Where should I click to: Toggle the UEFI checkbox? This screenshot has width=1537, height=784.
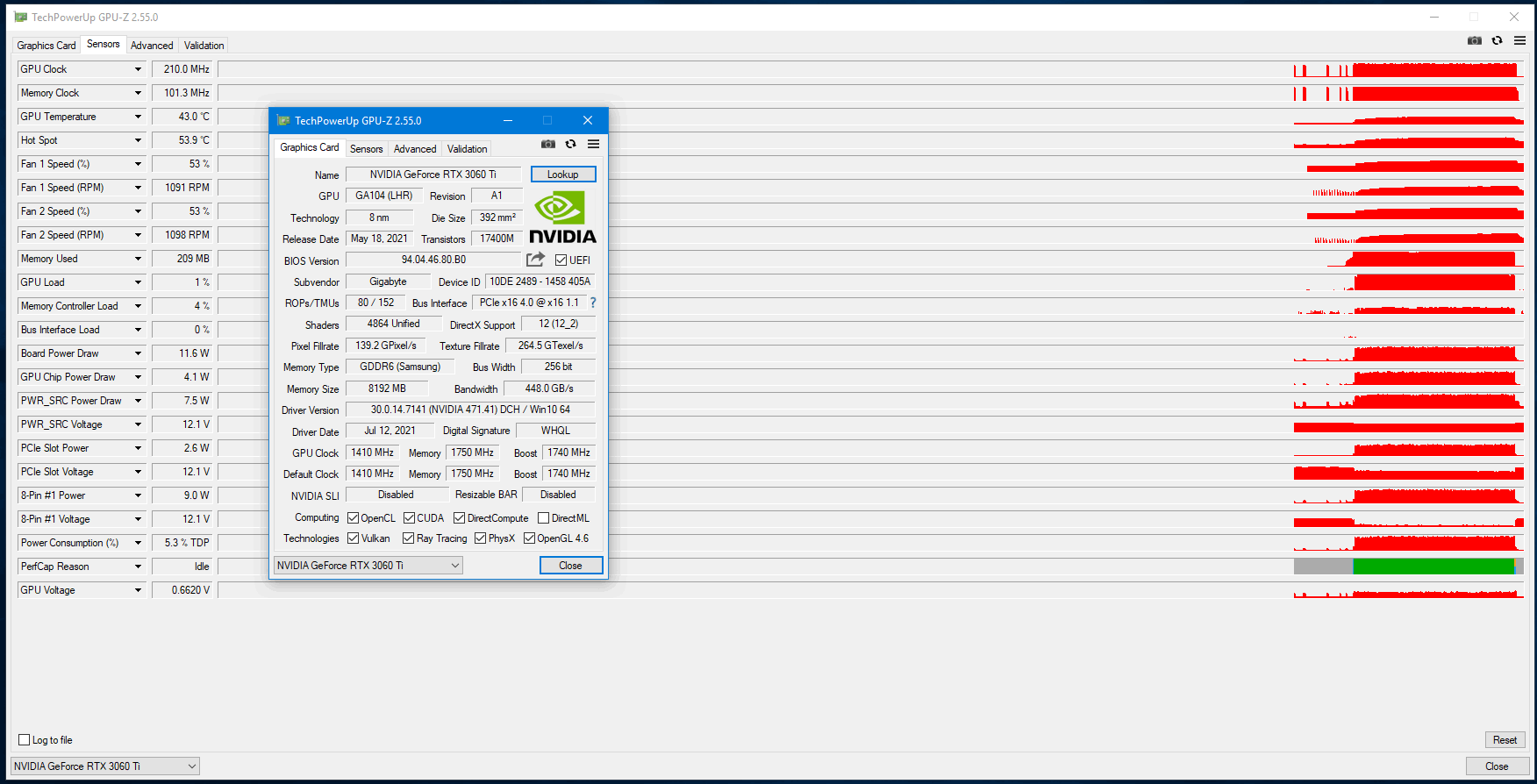pyautogui.click(x=561, y=260)
